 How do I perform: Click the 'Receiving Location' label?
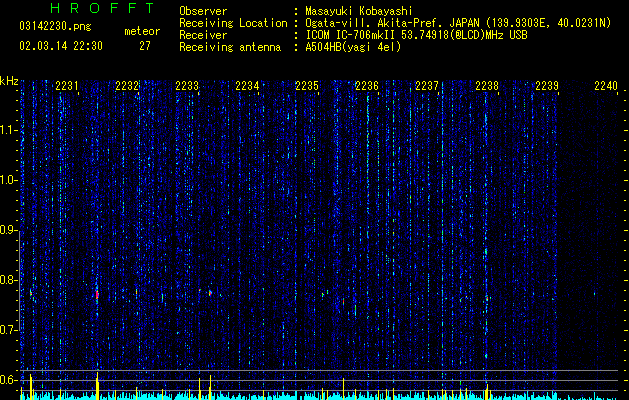point(233,23)
